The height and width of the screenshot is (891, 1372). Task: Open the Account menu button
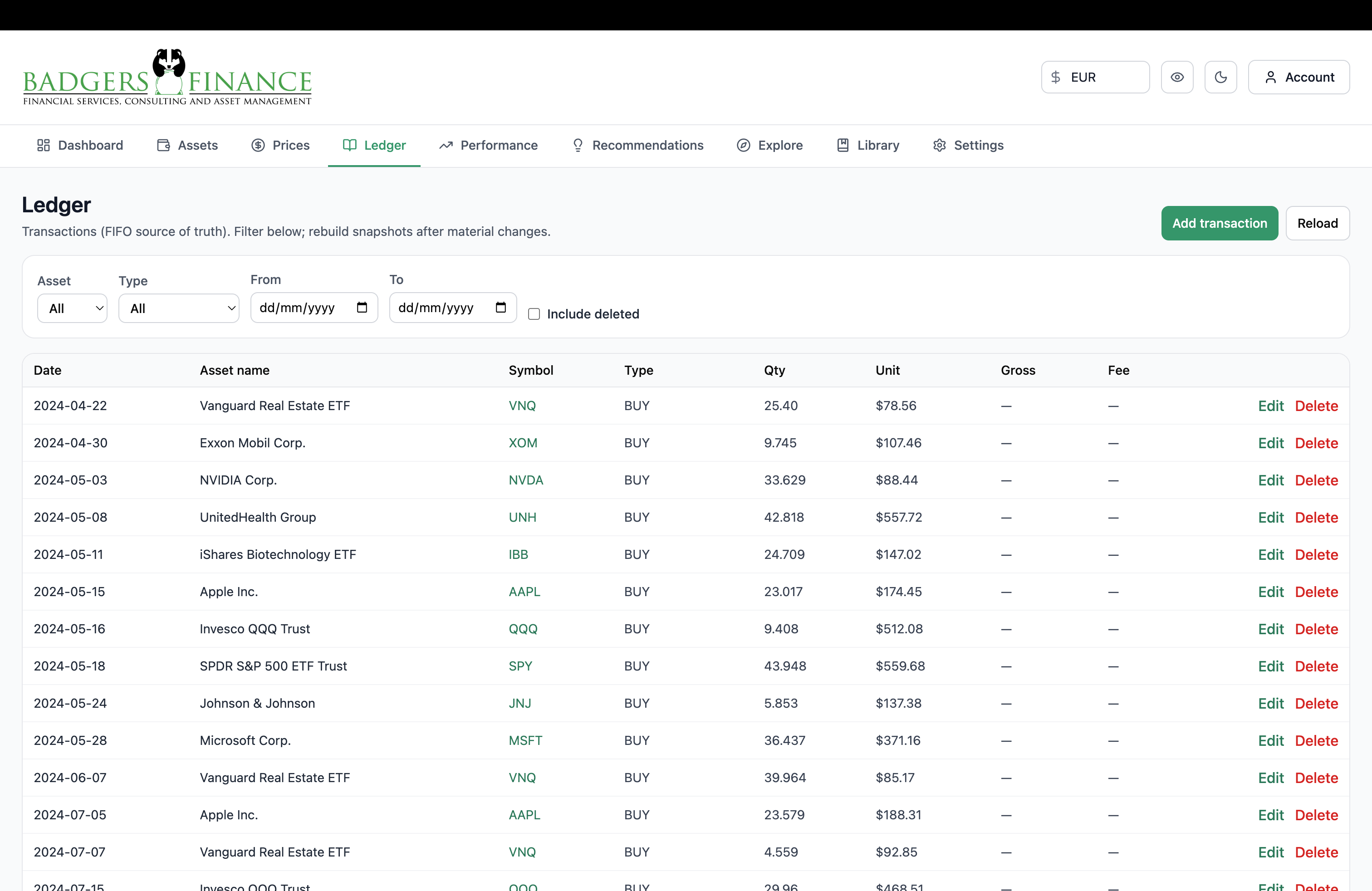(1299, 77)
